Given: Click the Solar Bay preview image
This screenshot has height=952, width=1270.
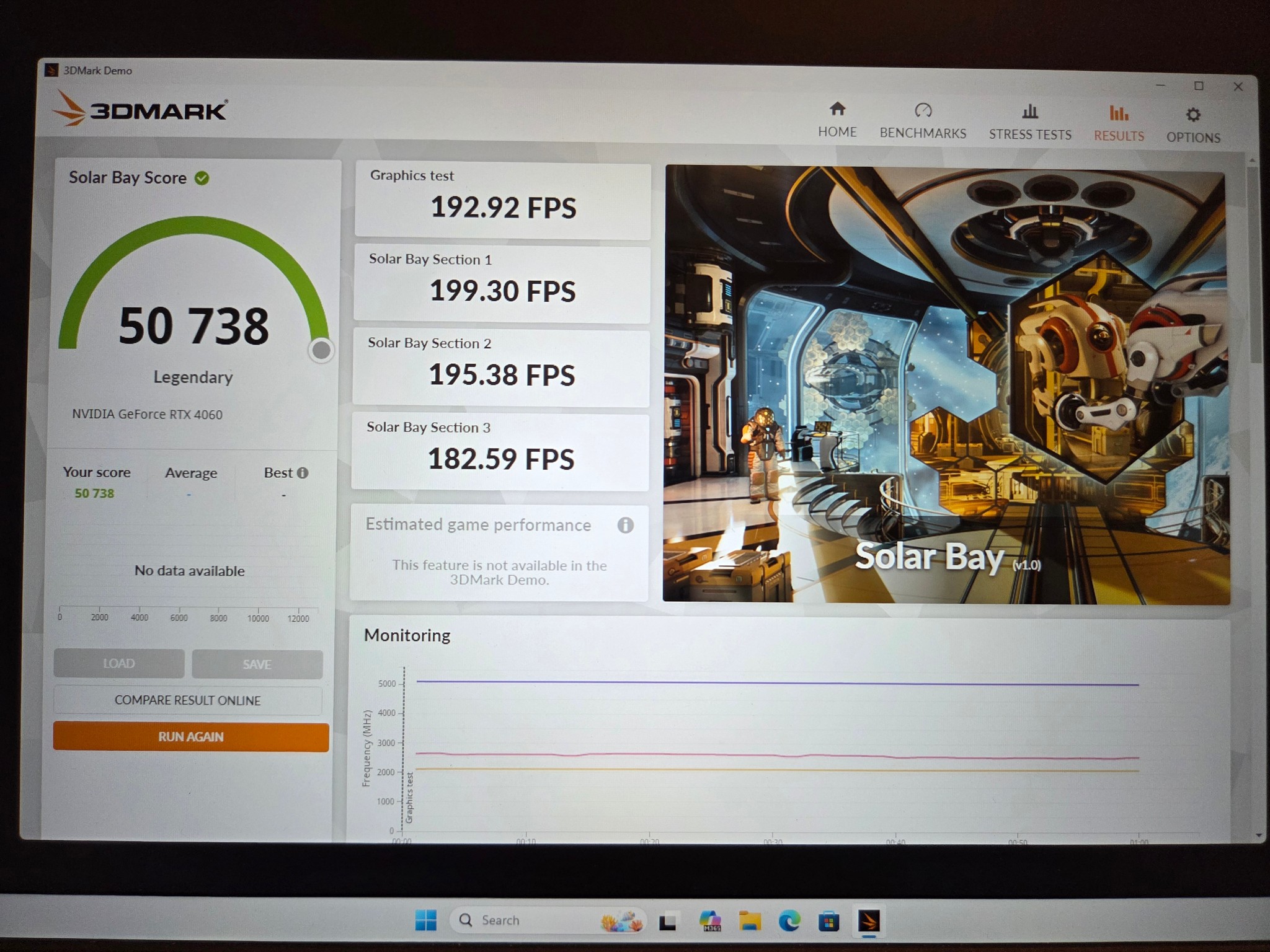Looking at the screenshot, I should (946, 384).
